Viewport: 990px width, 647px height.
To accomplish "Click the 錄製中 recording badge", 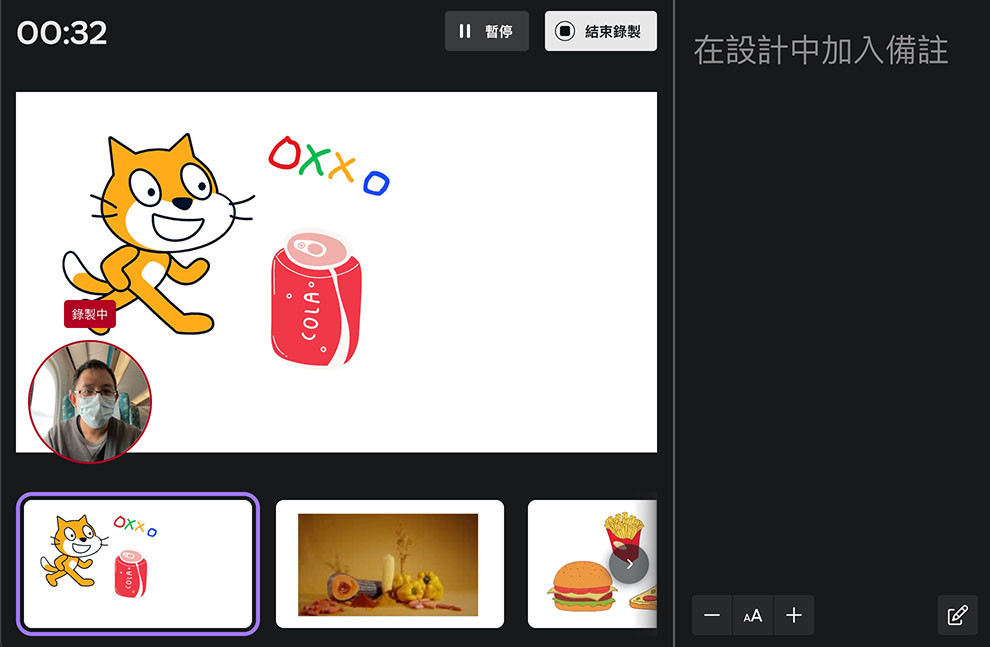I will tap(90, 314).
